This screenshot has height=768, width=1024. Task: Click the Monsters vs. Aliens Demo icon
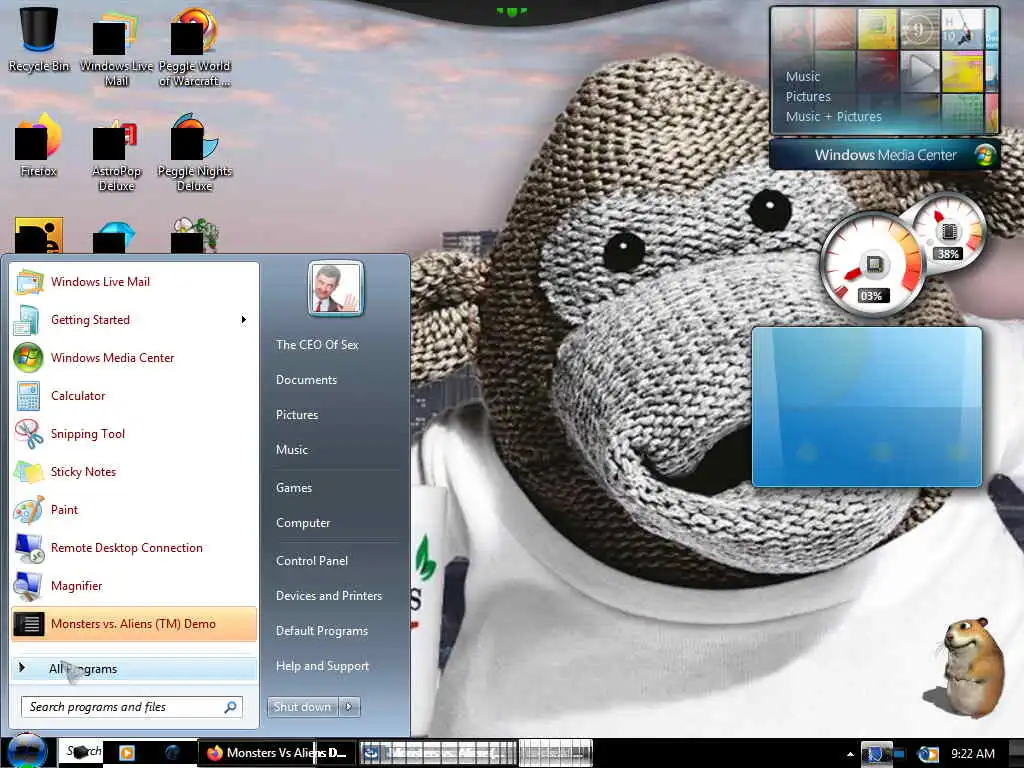point(29,624)
